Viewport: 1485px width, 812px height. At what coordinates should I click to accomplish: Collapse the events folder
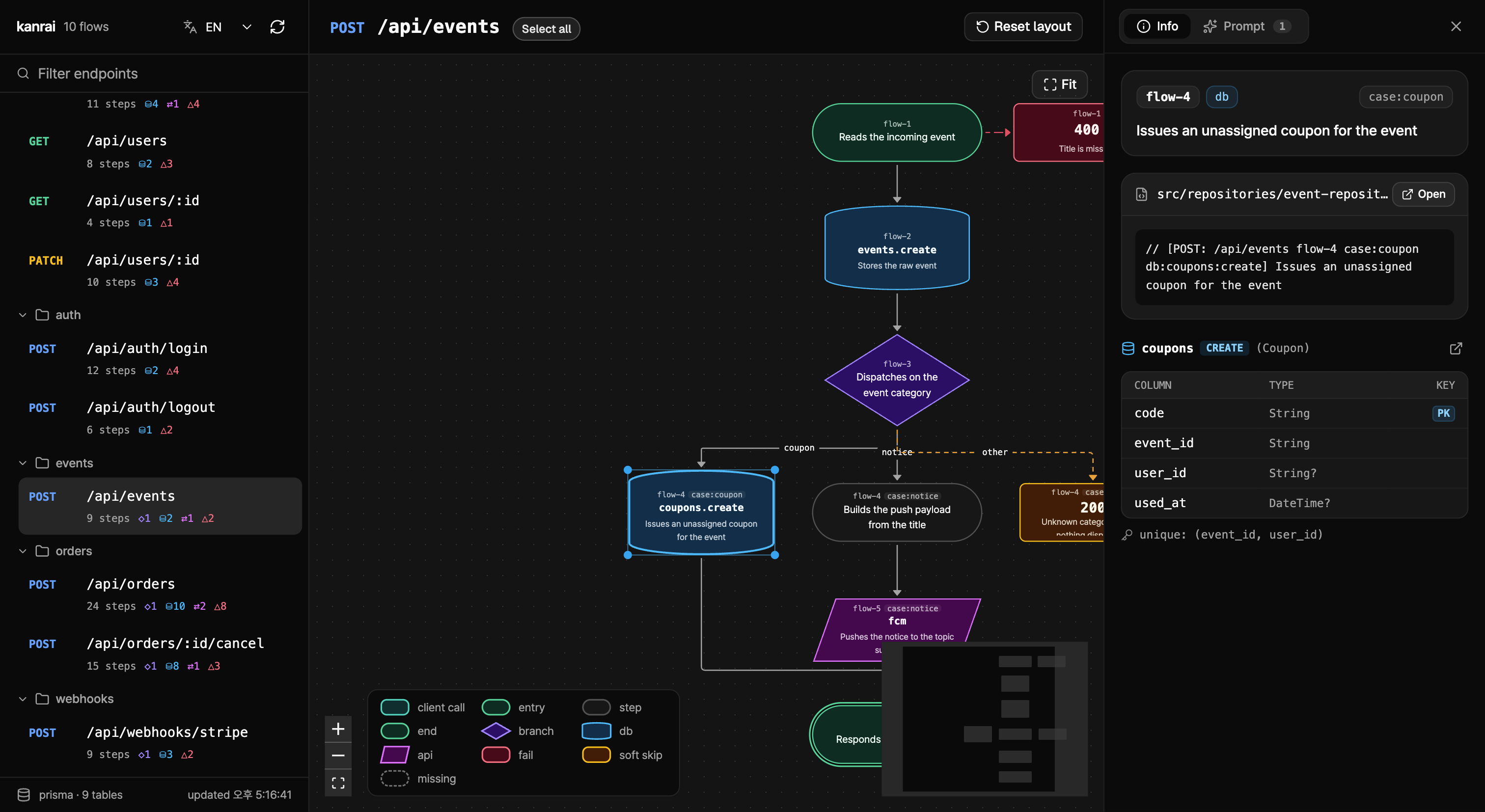[23, 463]
